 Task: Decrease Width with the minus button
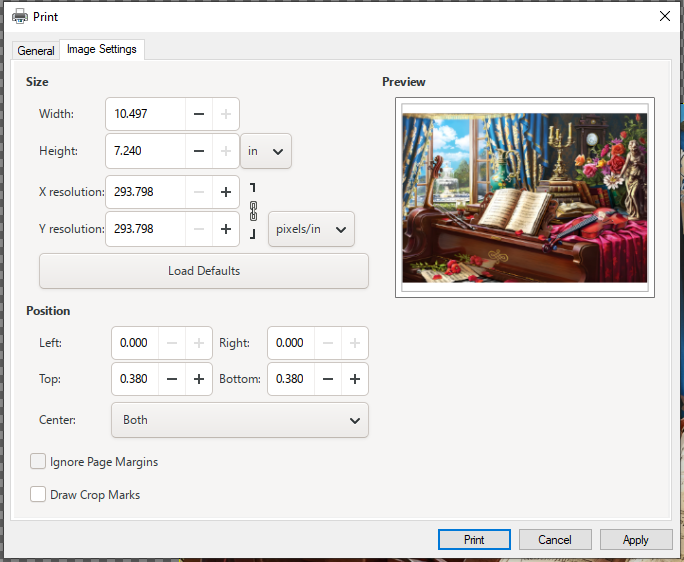[x=199, y=114]
